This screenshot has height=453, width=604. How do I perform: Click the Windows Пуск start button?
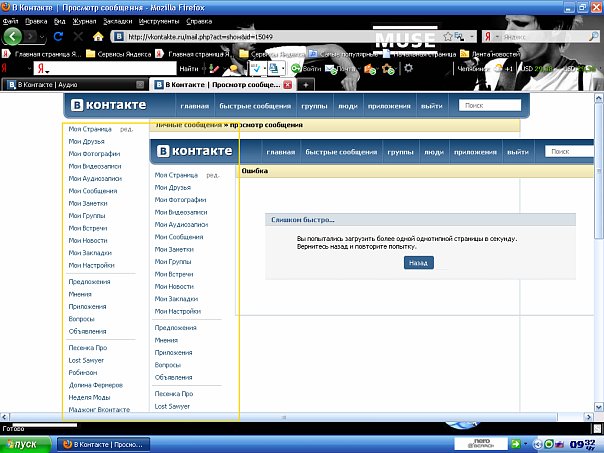pos(25,444)
